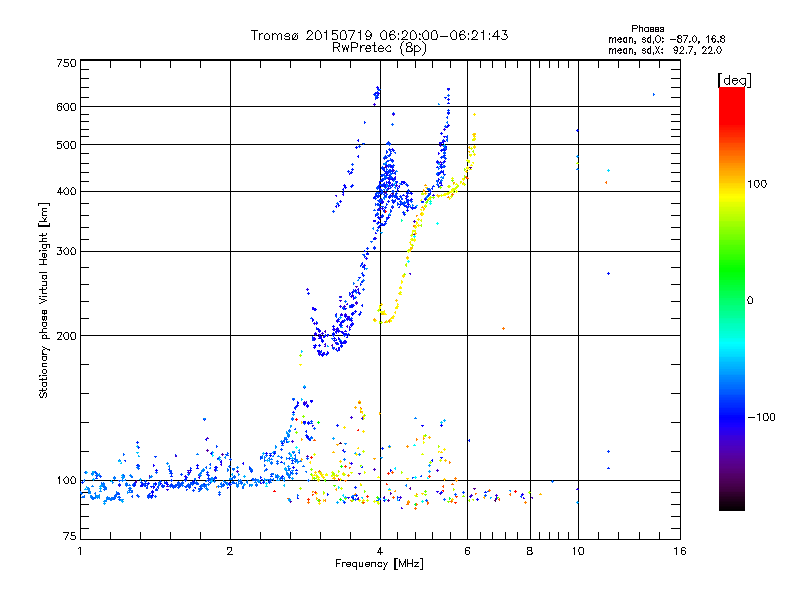Click the yellow X-mode trace cusp near 6 MHz

[473, 143]
